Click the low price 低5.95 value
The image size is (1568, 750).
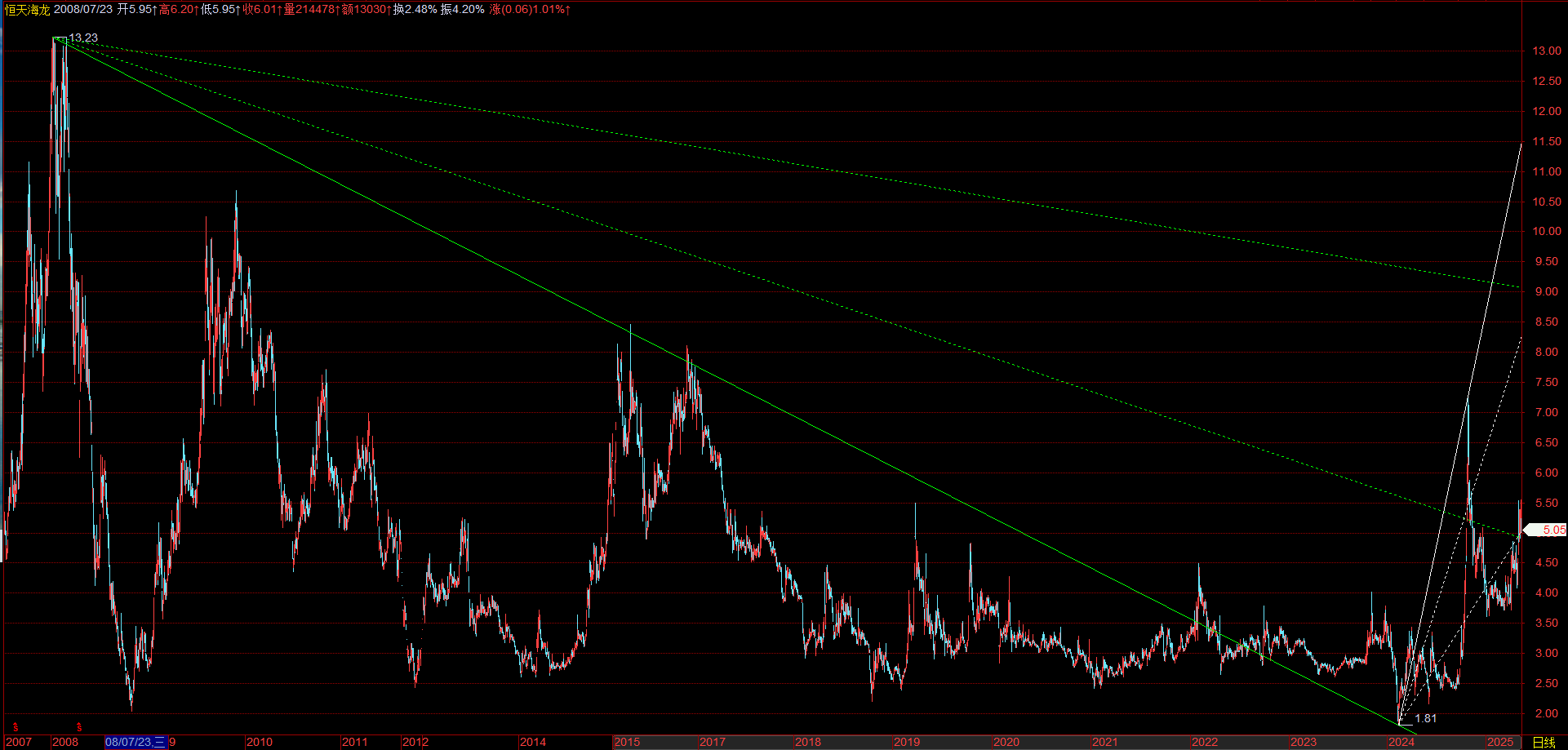[x=221, y=9]
